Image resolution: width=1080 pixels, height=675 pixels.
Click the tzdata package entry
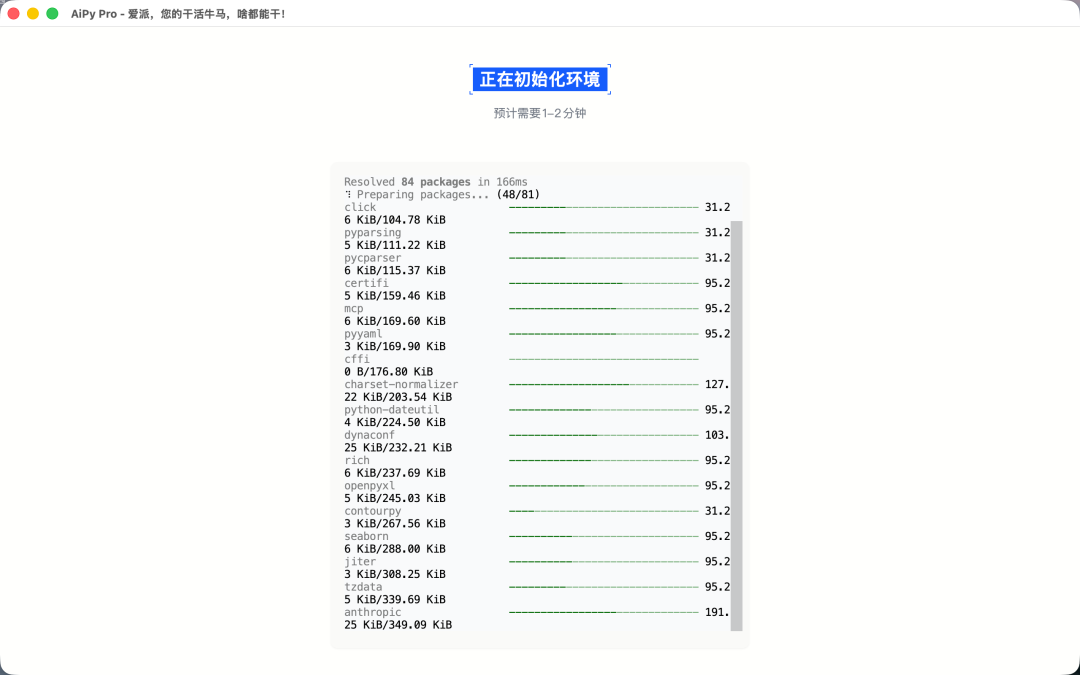[537, 593]
